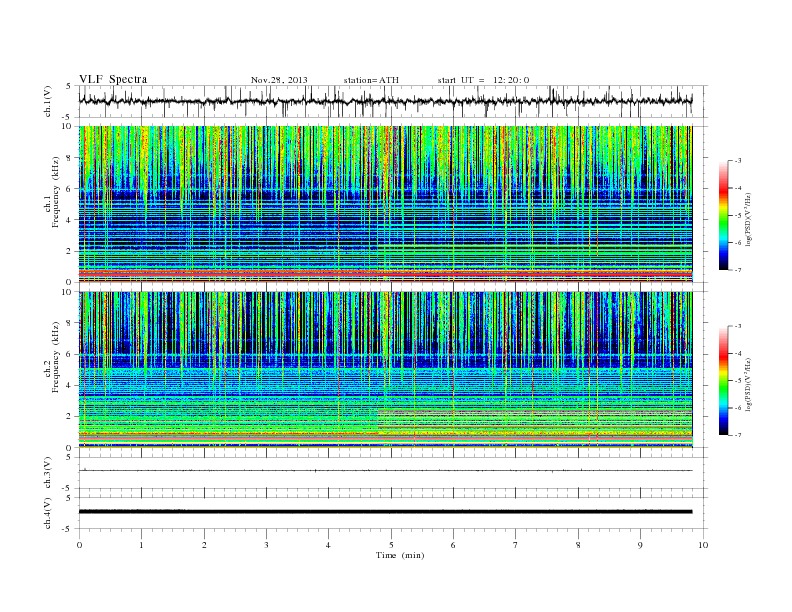This screenshot has width=792, height=612.
Task: Click the "8" kHz tick of ch.2 spectrogram
Action: click(x=70, y=323)
